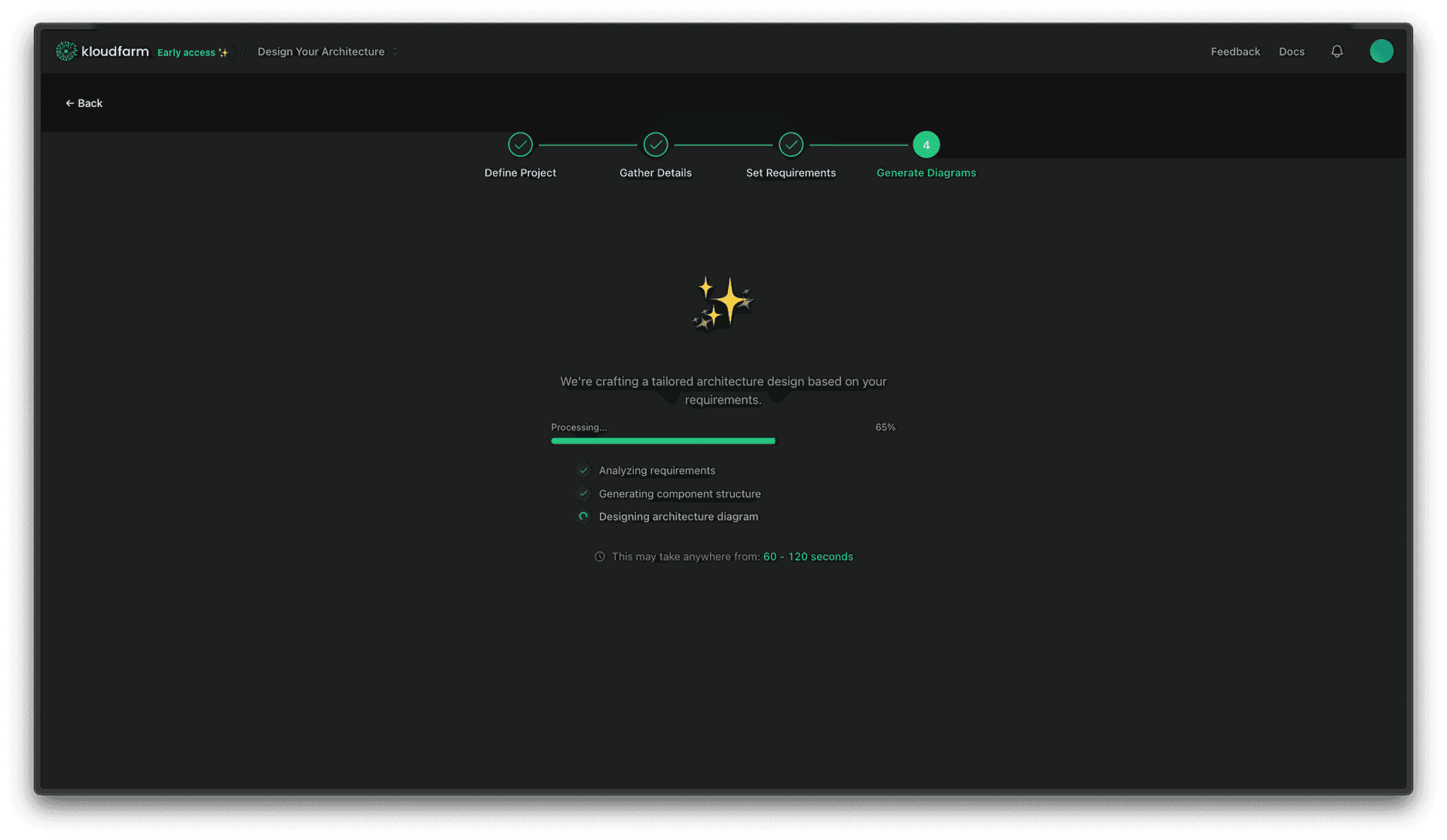Click the step 4 Generate Diagrams circle
Screen dimensions: 1447x840
click(925, 145)
